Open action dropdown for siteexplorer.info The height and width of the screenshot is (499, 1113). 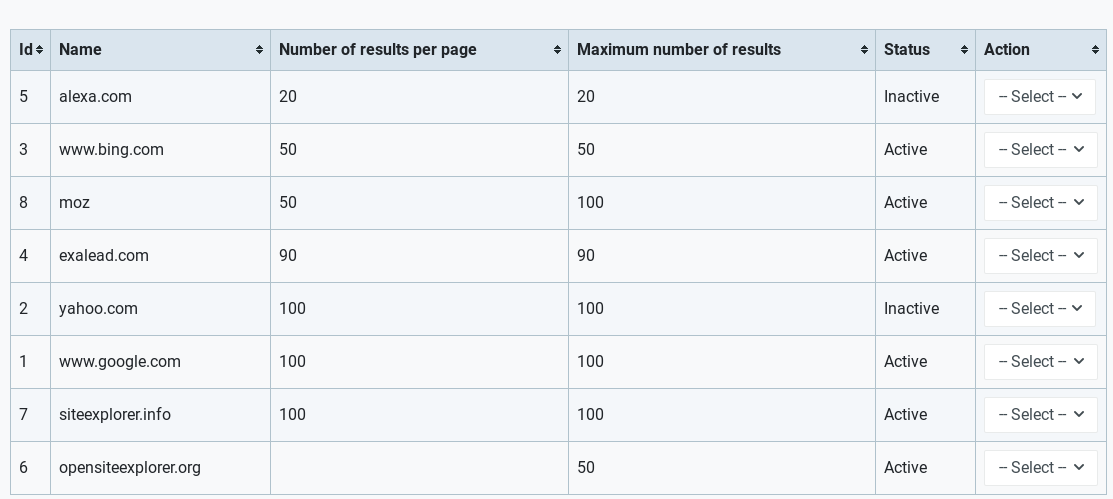point(1040,415)
